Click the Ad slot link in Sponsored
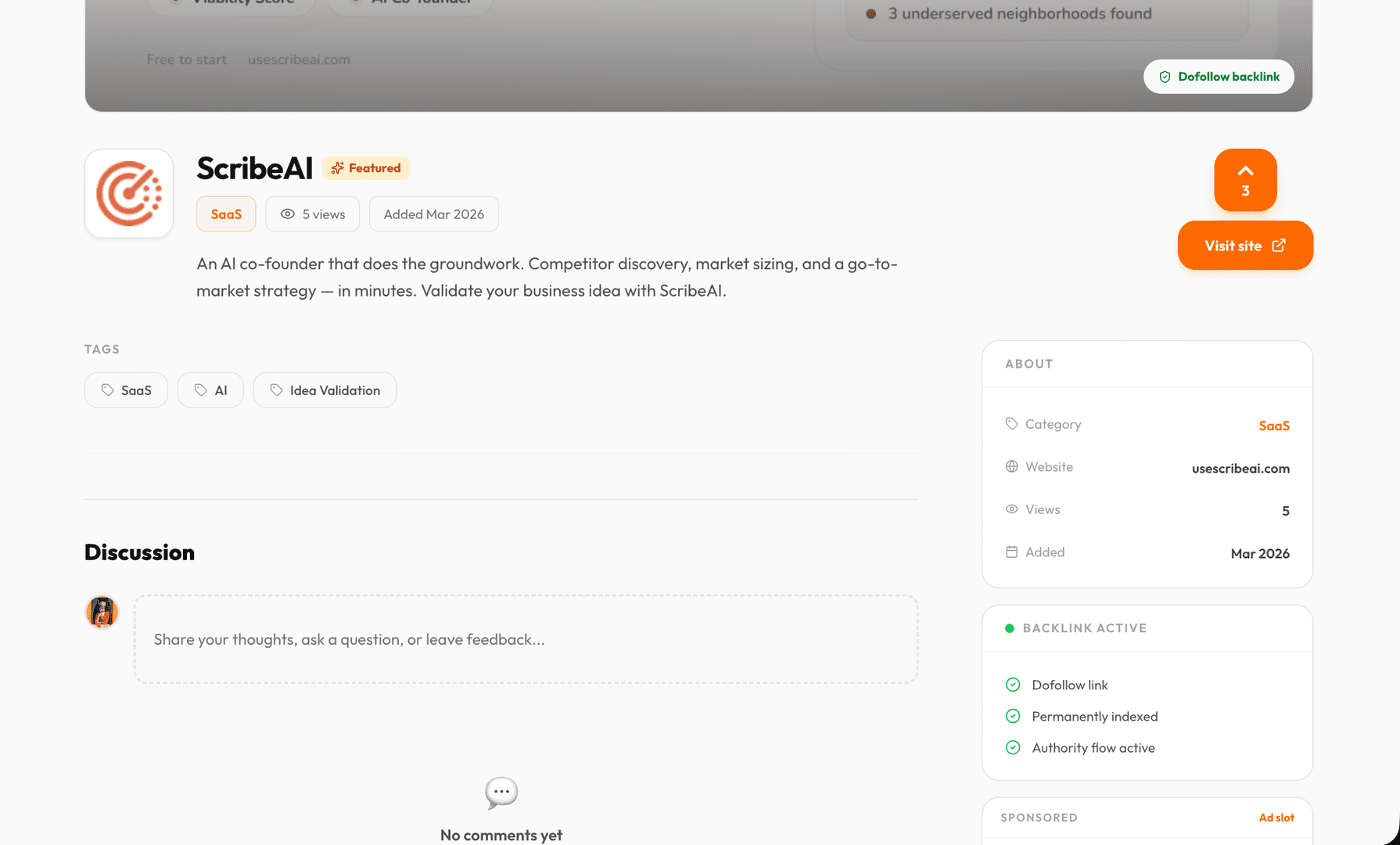The image size is (1400, 845). (x=1276, y=818)
